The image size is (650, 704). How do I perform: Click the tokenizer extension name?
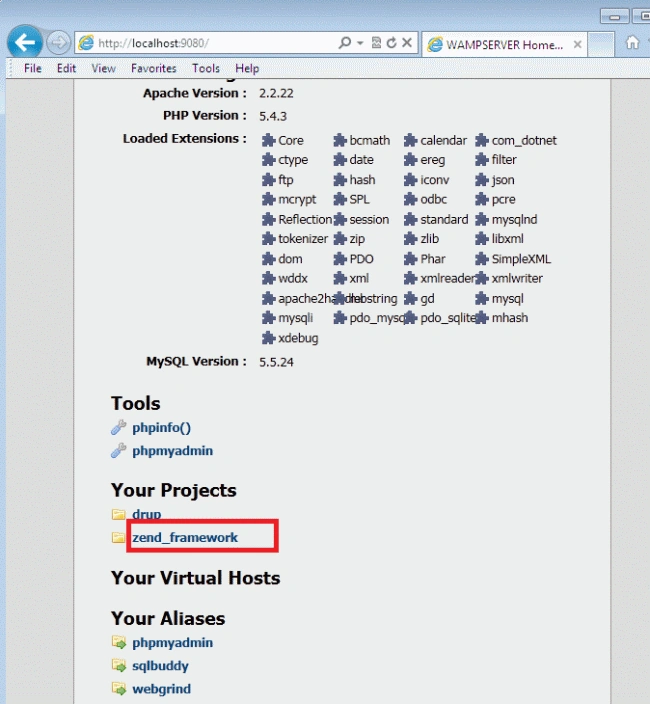pyautogui.click(x=303, y=239)
